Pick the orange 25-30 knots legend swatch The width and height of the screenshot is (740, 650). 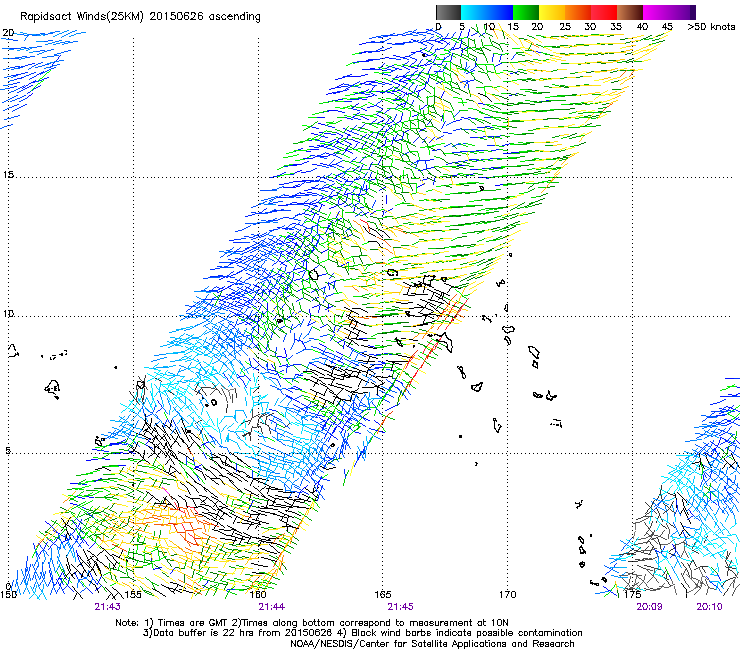(x=578, y=12)
